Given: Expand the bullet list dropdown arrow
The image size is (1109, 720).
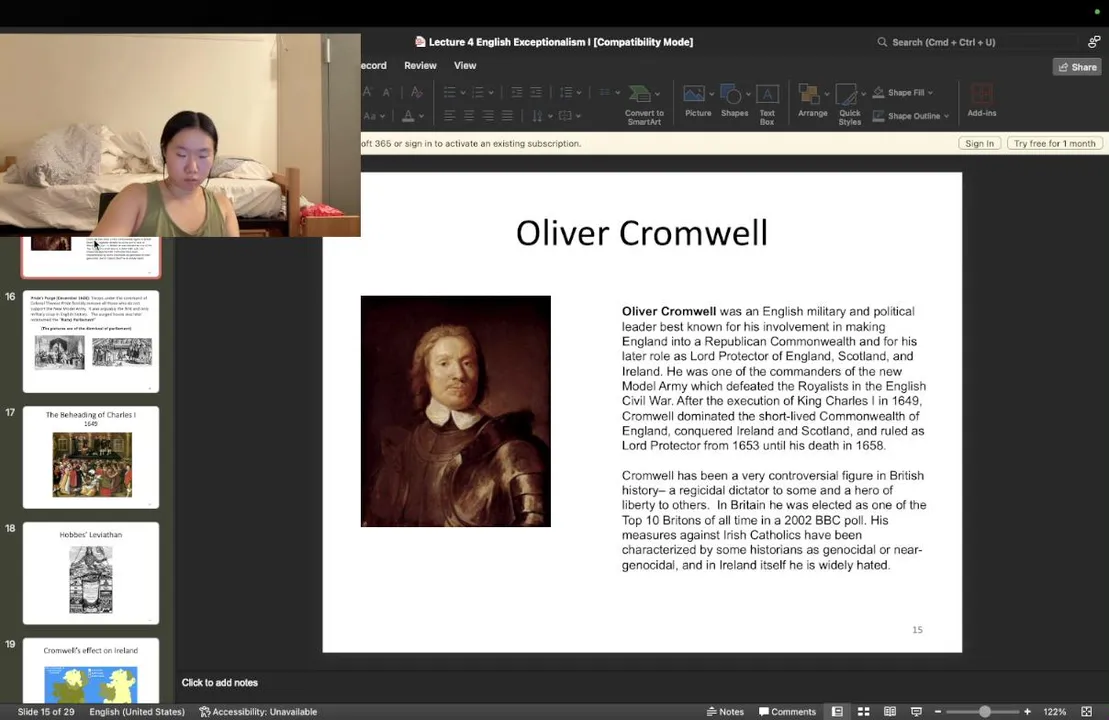Looking at the screenshot, I should 463,93.
